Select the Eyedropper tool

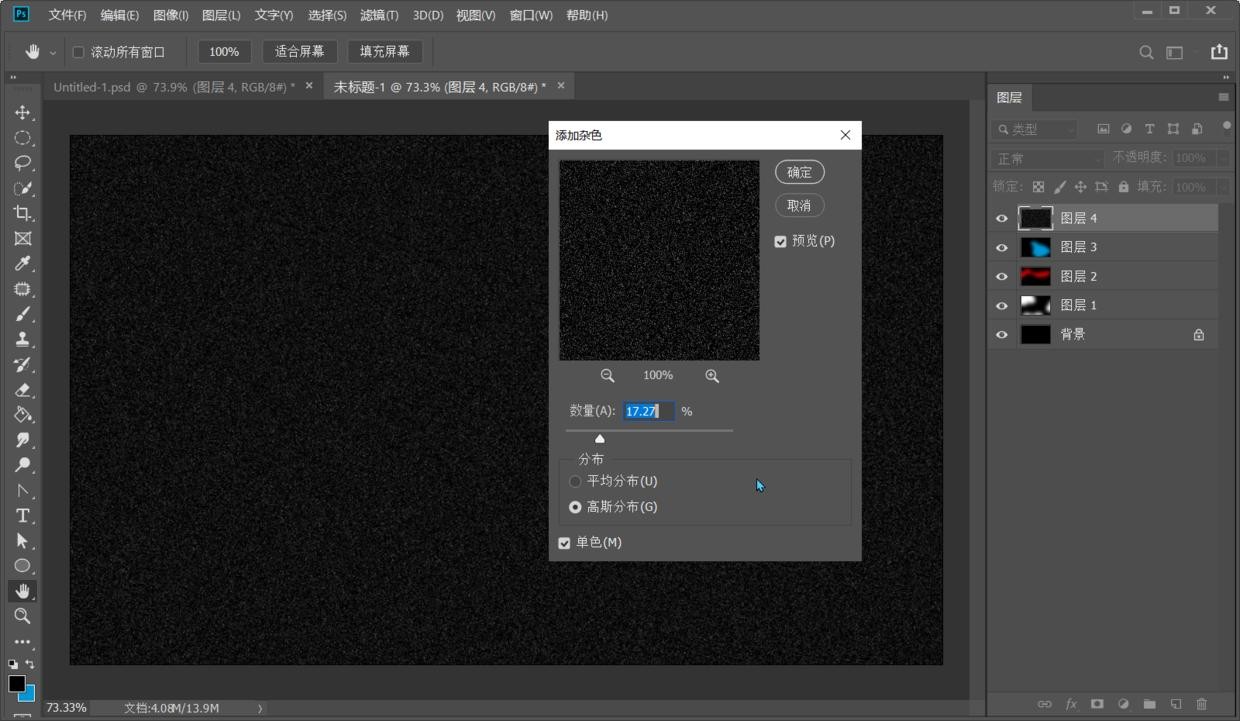[22, 264]
